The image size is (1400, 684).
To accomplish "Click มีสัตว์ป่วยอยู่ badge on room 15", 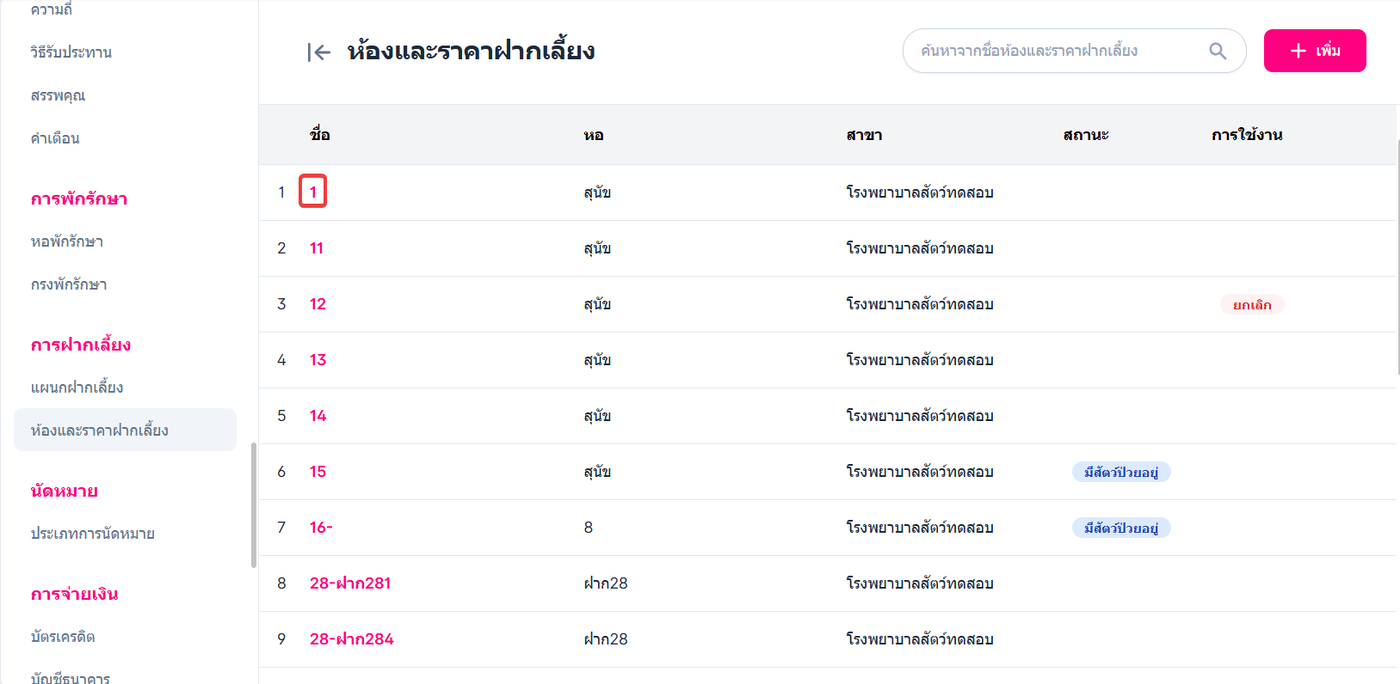I will (x=1121, y=472).
